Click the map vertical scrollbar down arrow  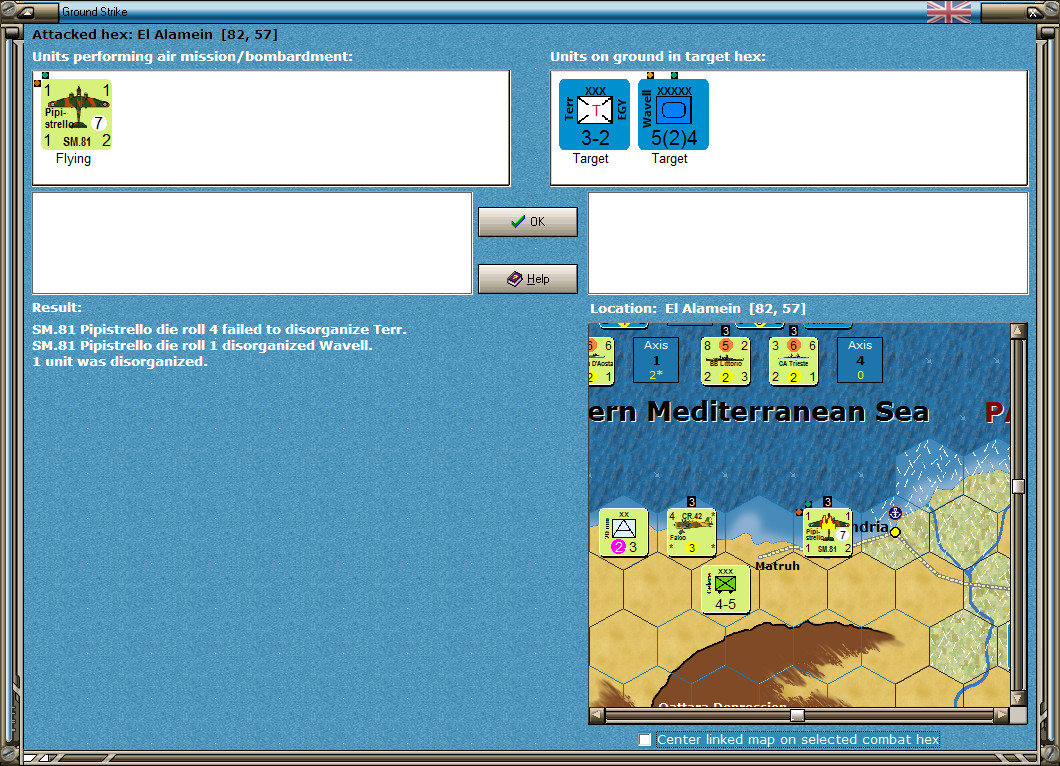tap(1018, 698)
